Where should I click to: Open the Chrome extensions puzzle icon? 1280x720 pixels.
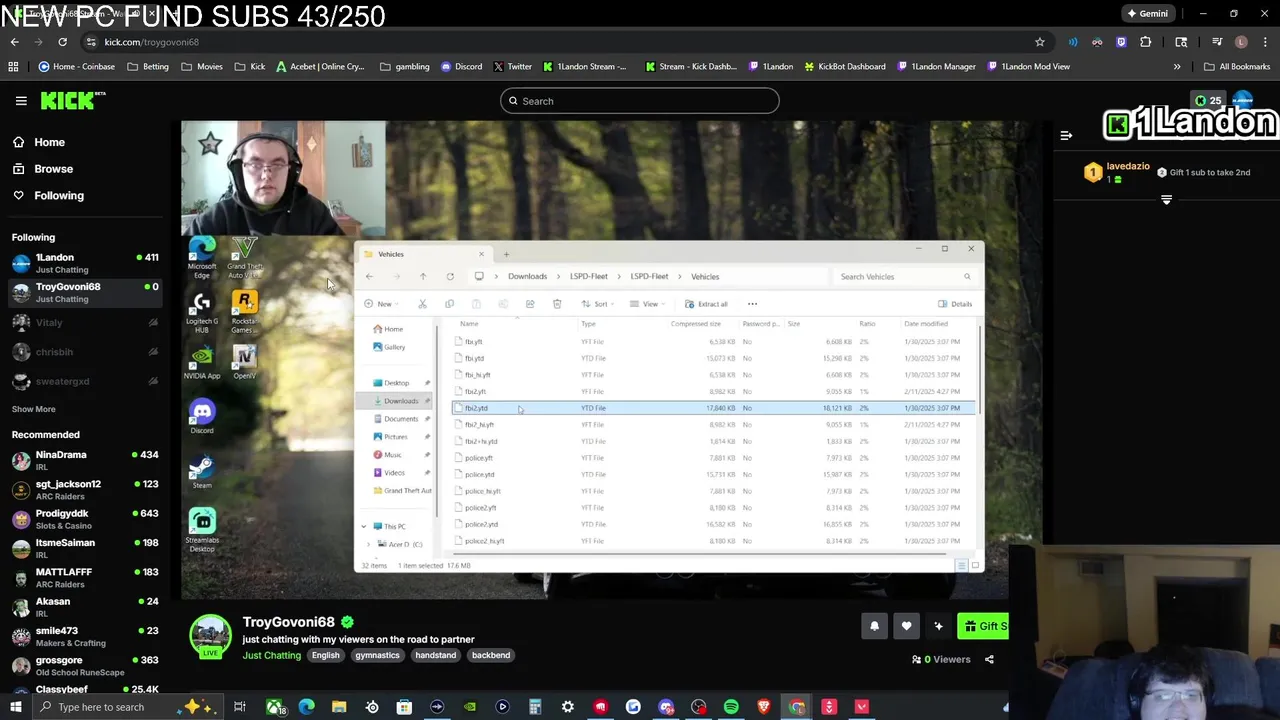1145,42
